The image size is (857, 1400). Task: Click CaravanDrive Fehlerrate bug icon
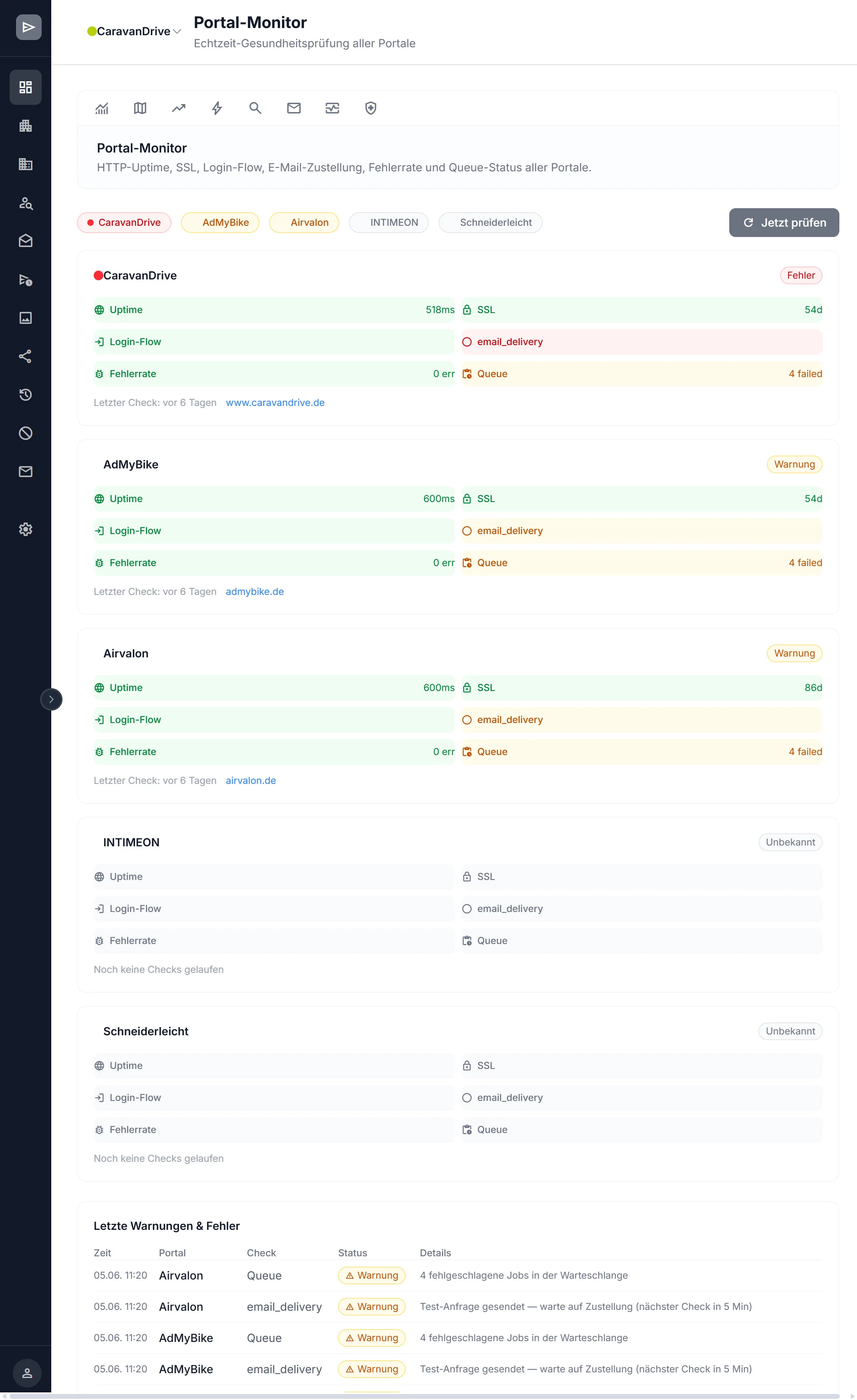click(x=99, y=374)
